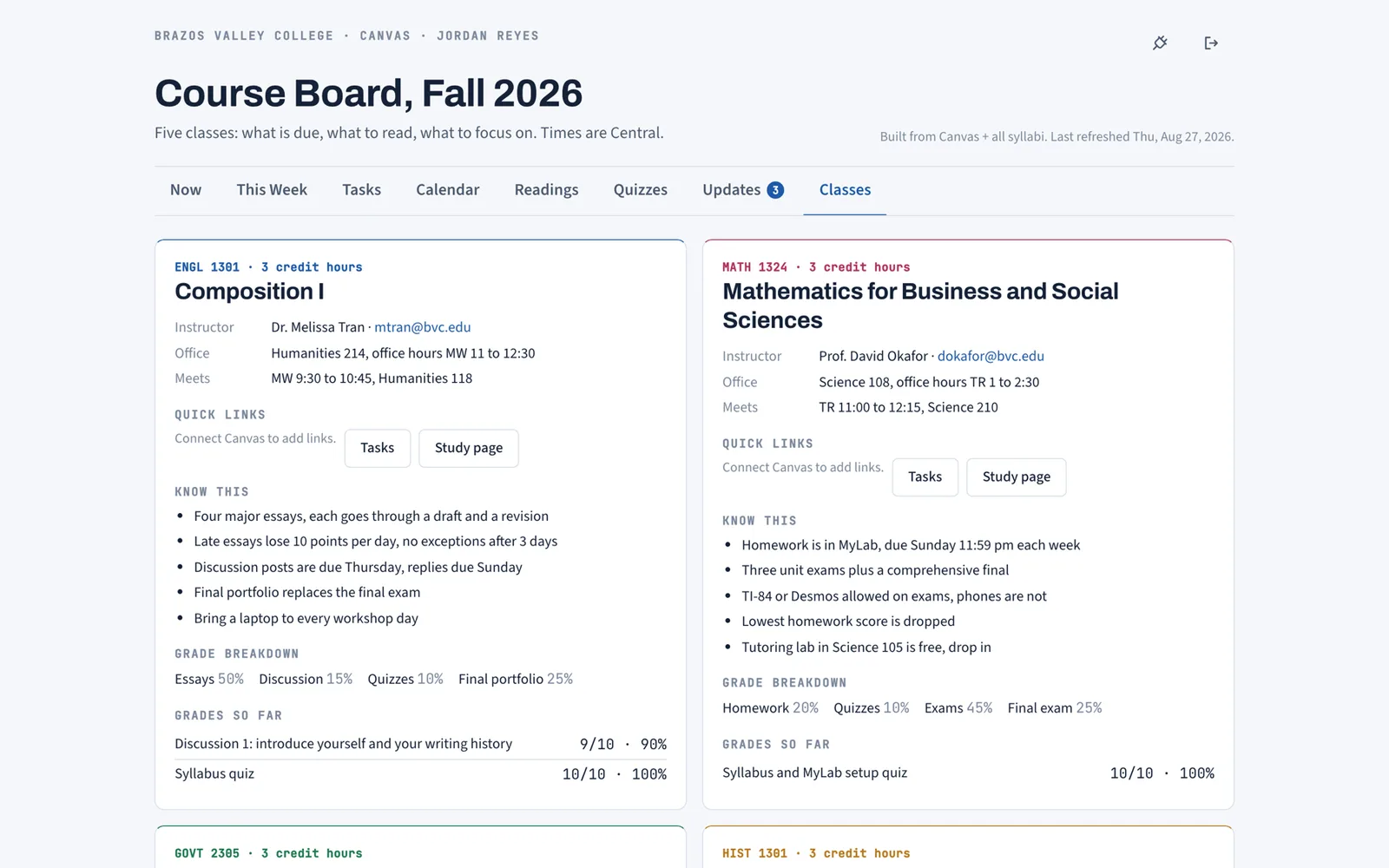This screenshot has height=868, width=1389.
Task: Click 'Humanities 214, office hours MW 11 to 12:30'
Action: click(x=403, y=353)
